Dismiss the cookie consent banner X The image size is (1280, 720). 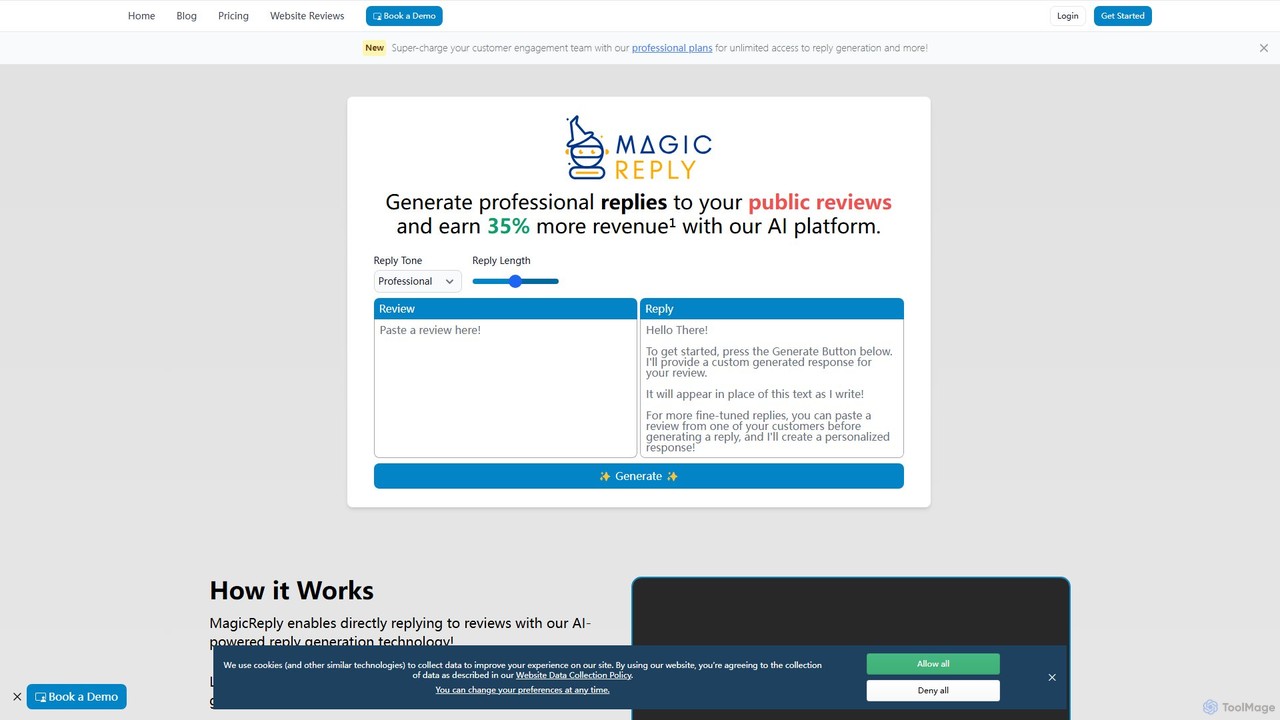click(x=1052, y=678)
